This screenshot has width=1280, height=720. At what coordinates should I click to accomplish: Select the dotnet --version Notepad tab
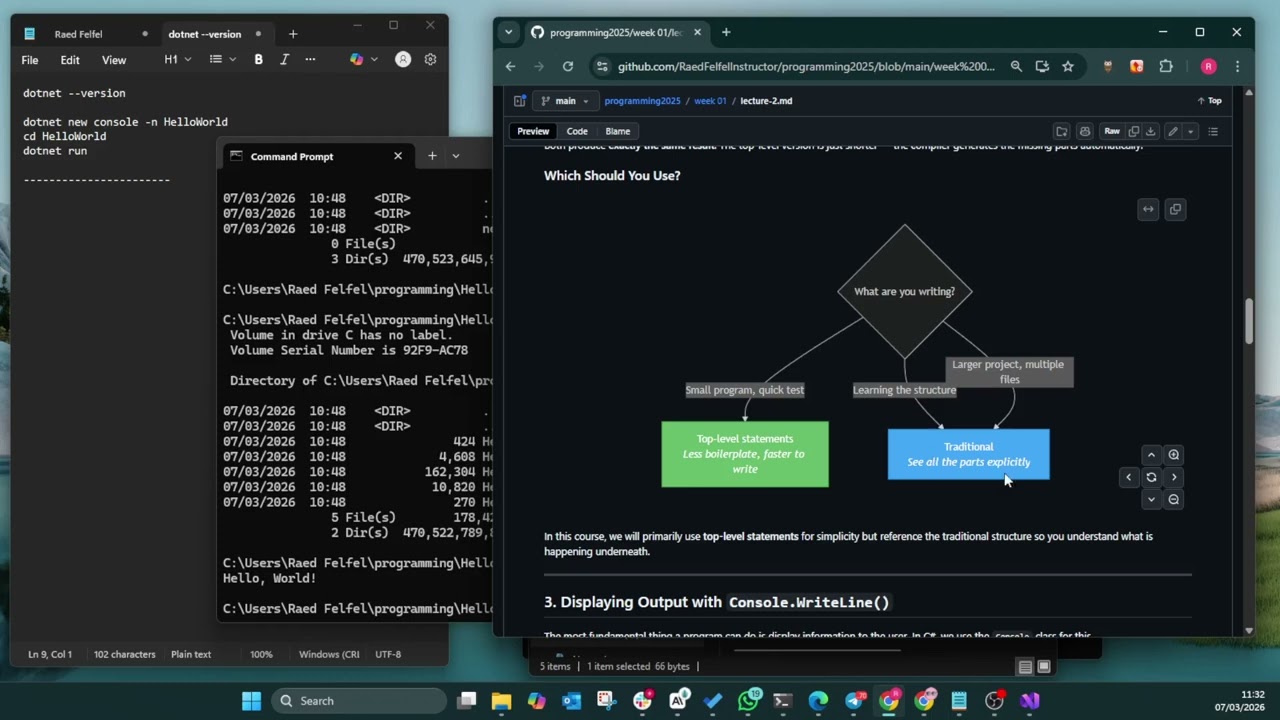tap(205, 34)
